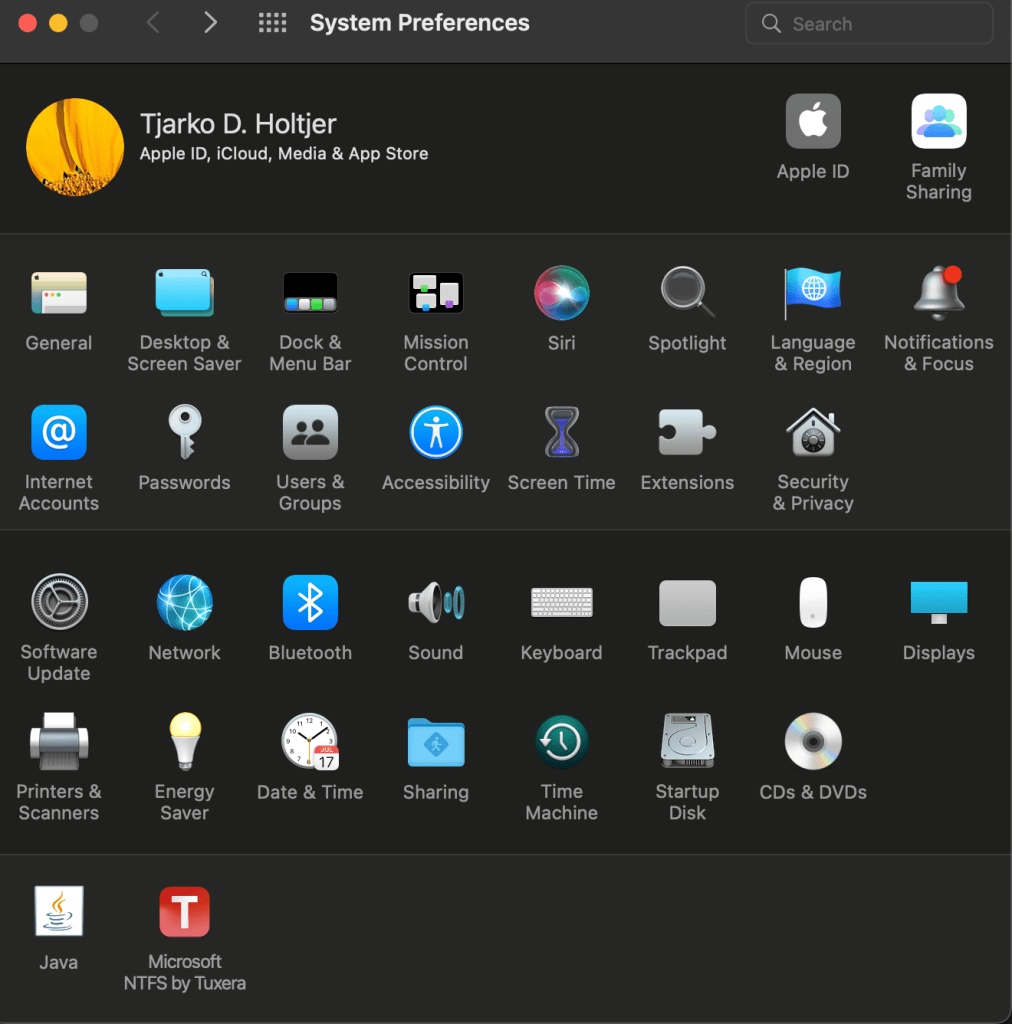Image resolution: width=1012 pixels, height=1024 pixels.
Task: Open Notifications & Focus preferences
Action: coord(938,294)
